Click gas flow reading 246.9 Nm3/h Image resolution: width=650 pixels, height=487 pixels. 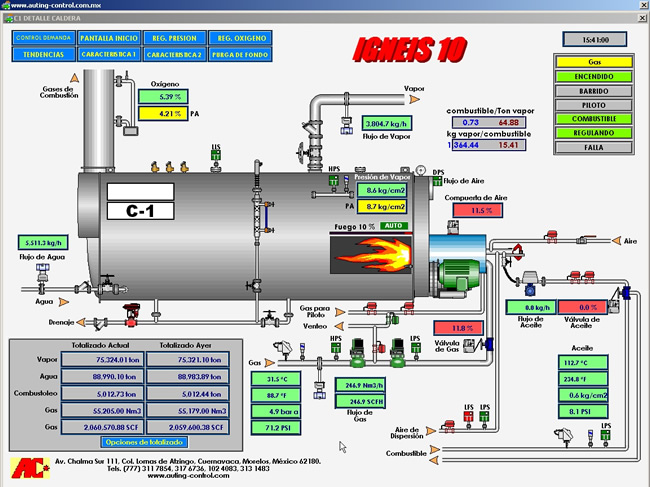coord(360,385)
